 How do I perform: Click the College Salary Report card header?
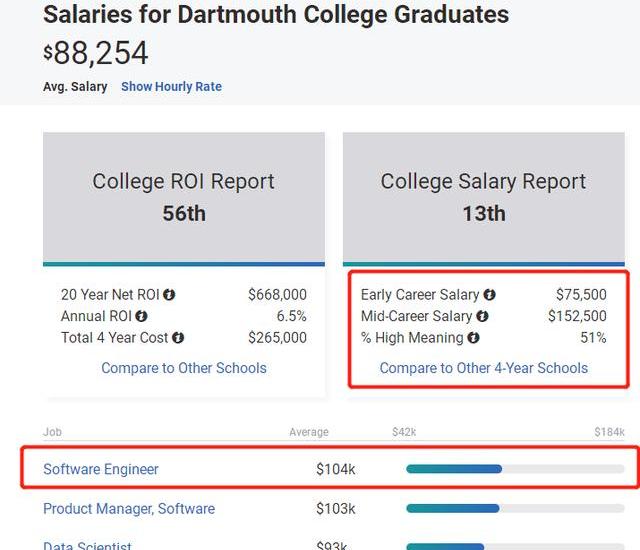pos(484,196)
